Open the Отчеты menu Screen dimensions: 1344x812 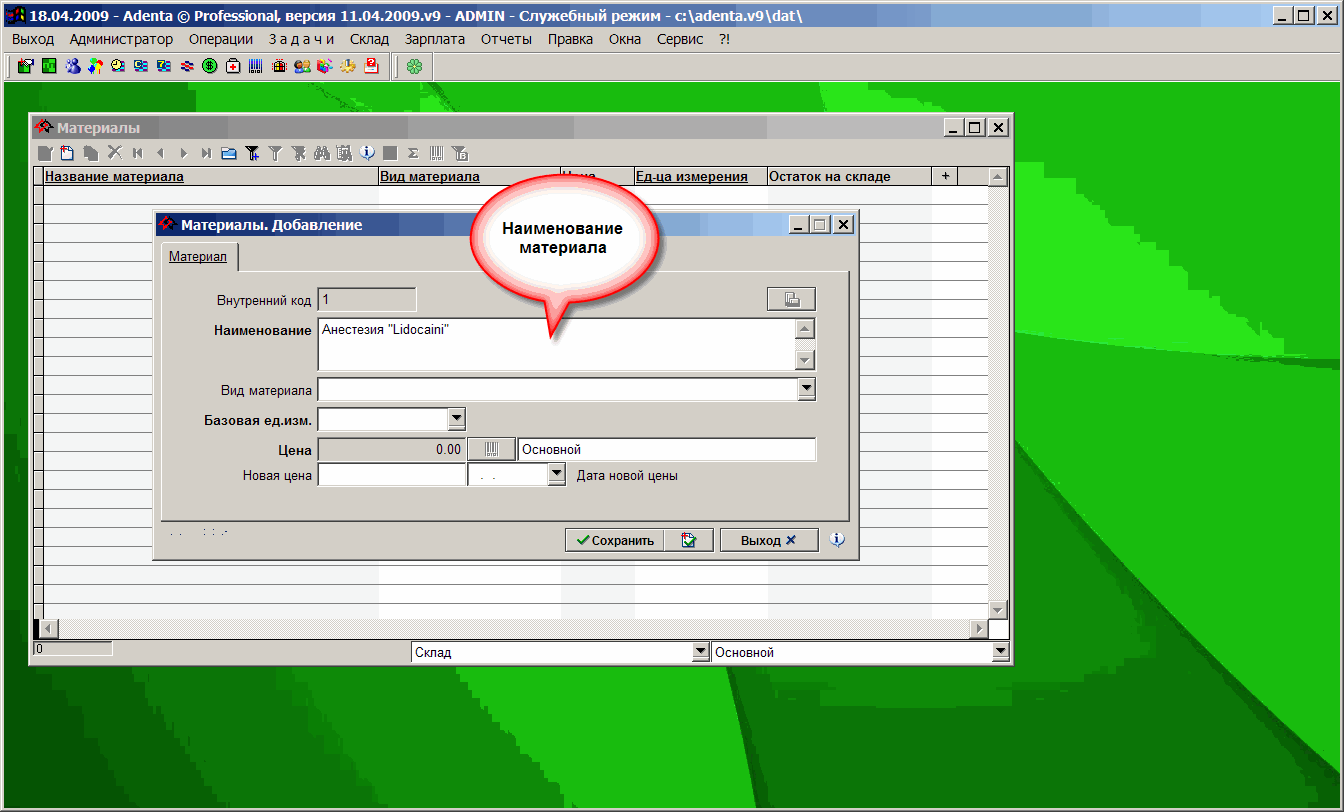click(506, 39)
